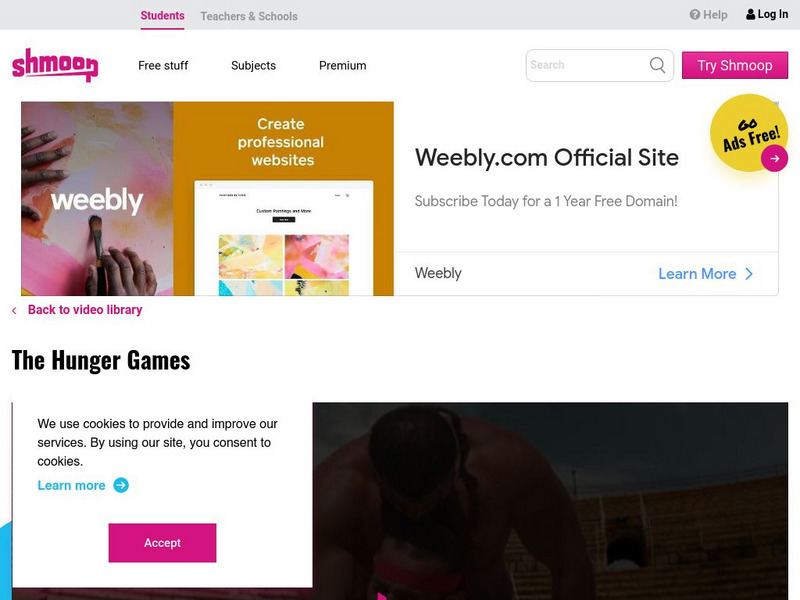This screenshot has width=800, height=600.
Task: Open the Free stuff menu
Action: coord(163,66)
